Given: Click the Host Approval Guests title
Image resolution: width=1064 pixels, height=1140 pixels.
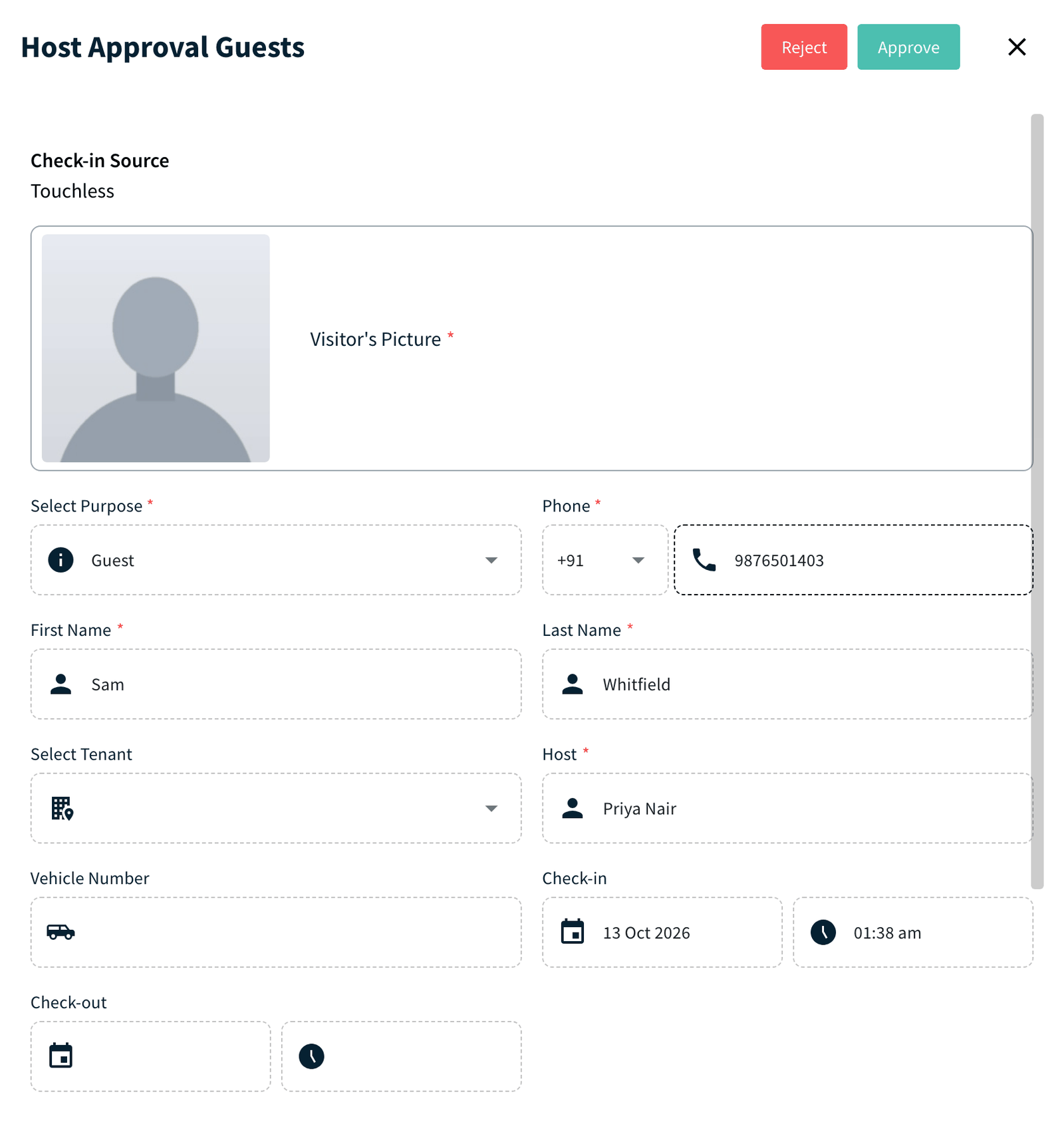Looking at the screenshot, I should (x=163, y=47).
